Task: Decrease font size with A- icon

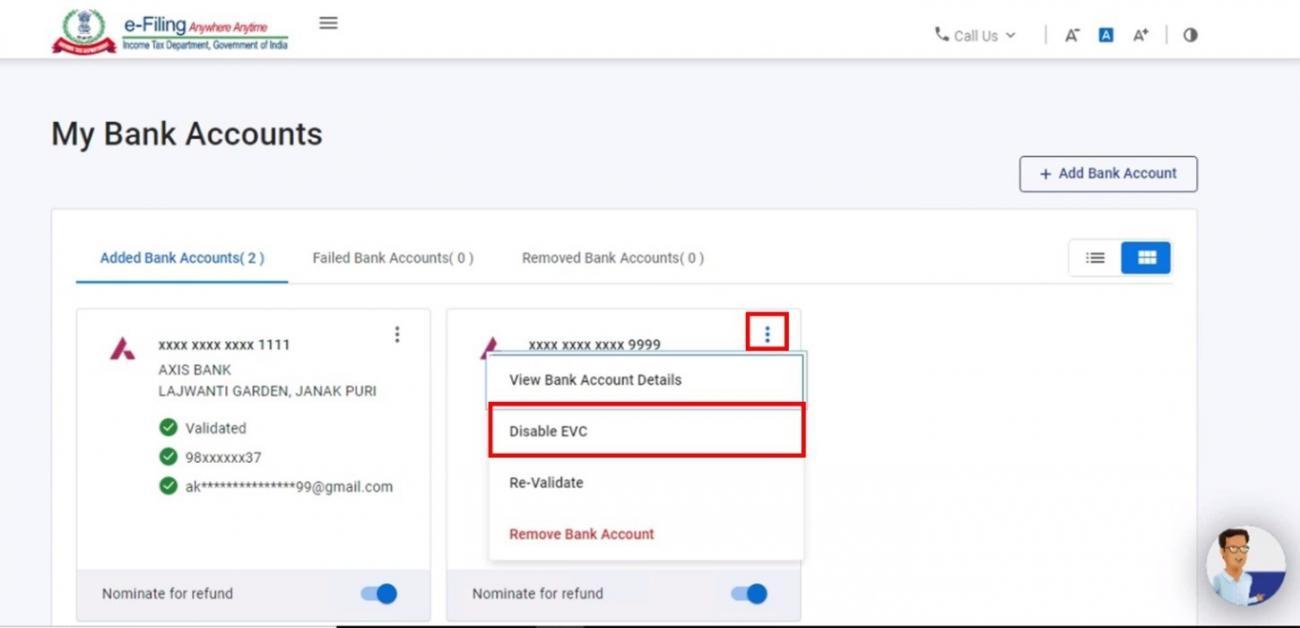Action: coord(1071,35)
